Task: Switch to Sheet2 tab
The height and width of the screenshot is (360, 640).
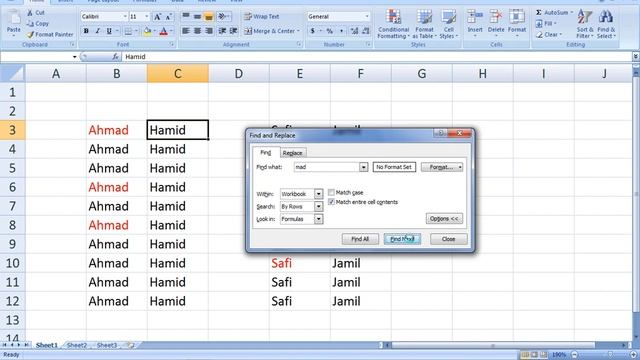Action: click(x=77, y=345)
